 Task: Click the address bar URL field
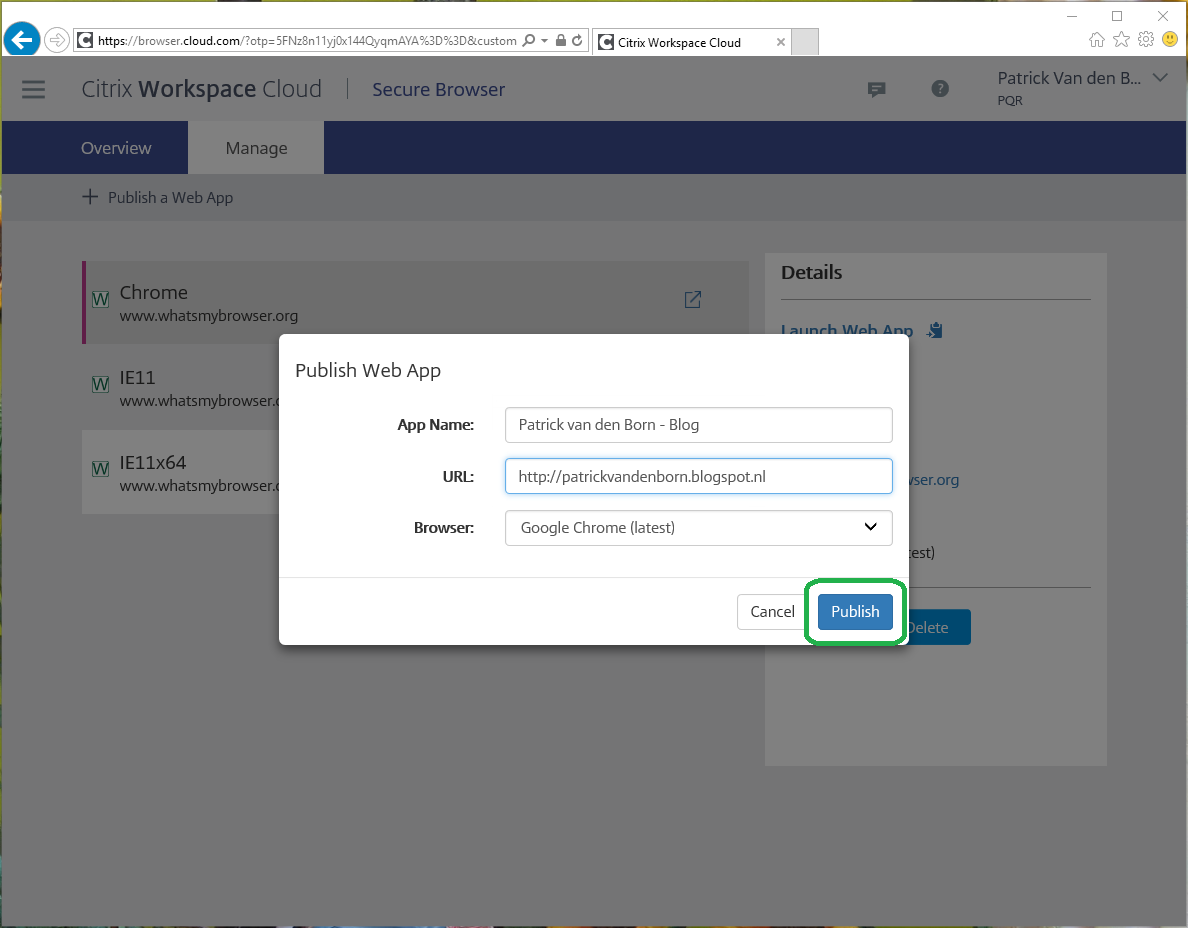click(307, 41)
